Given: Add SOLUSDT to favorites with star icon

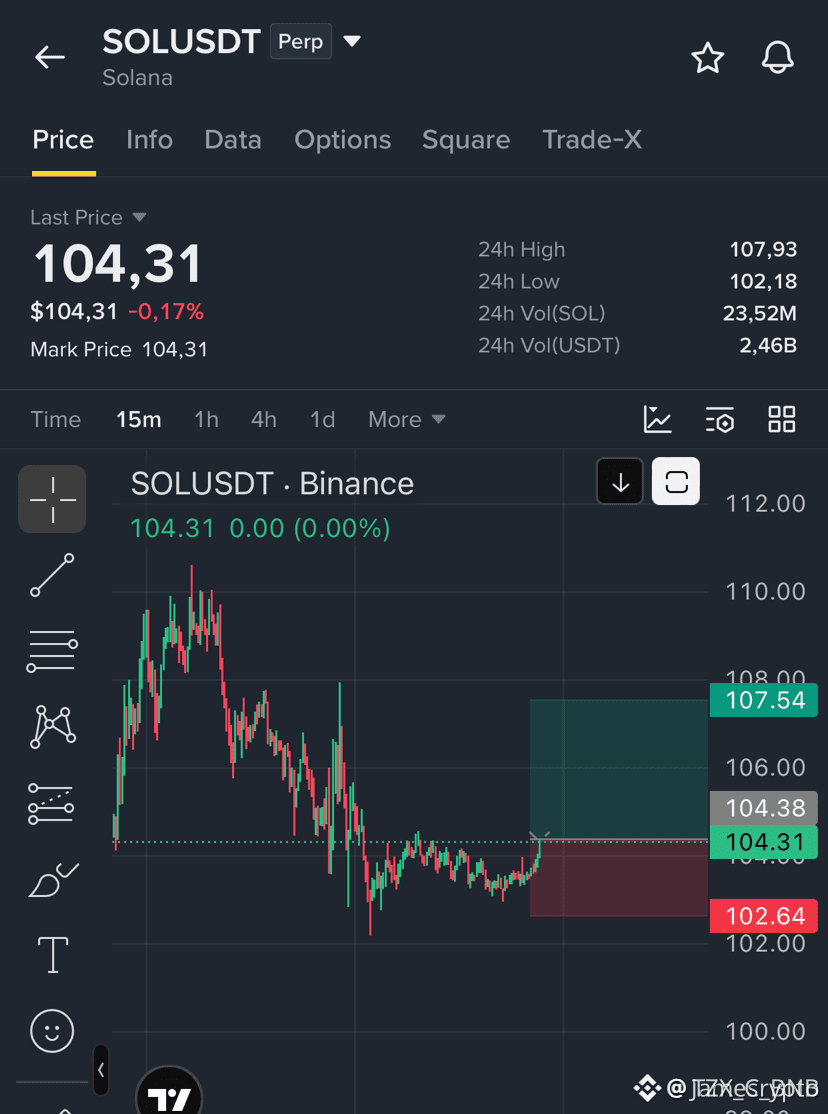Looking at the screenshot, I should point(707,57).
